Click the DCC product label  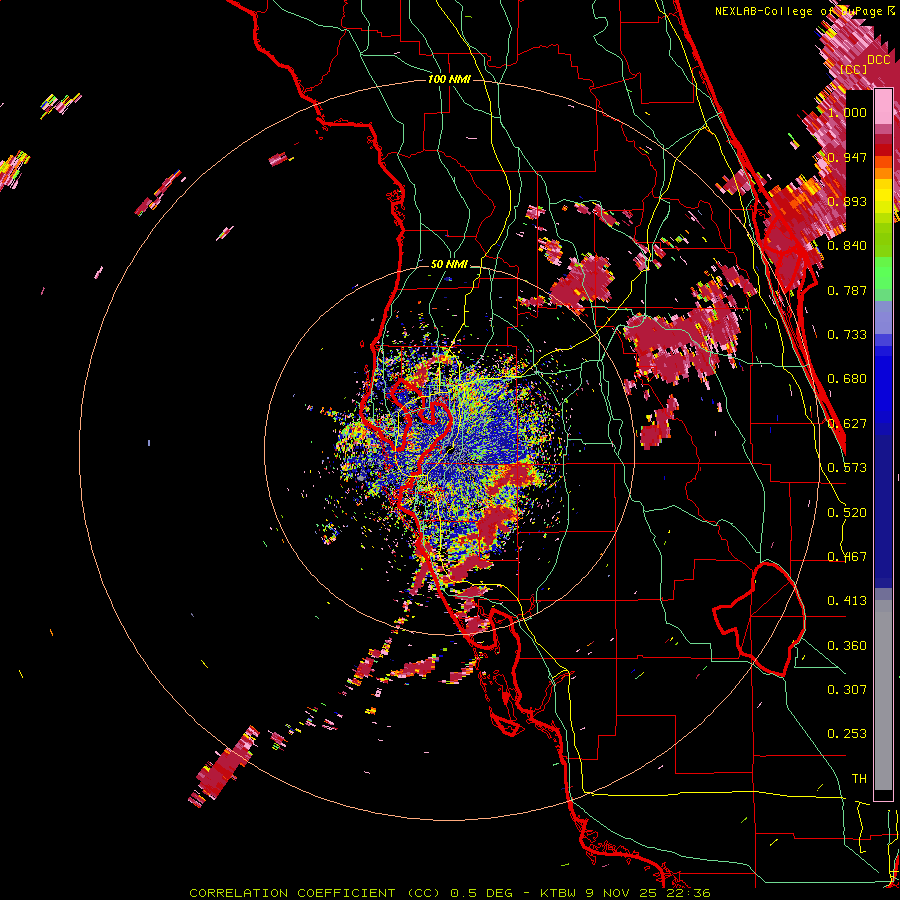pyautogui.click(x=878, y=60)
